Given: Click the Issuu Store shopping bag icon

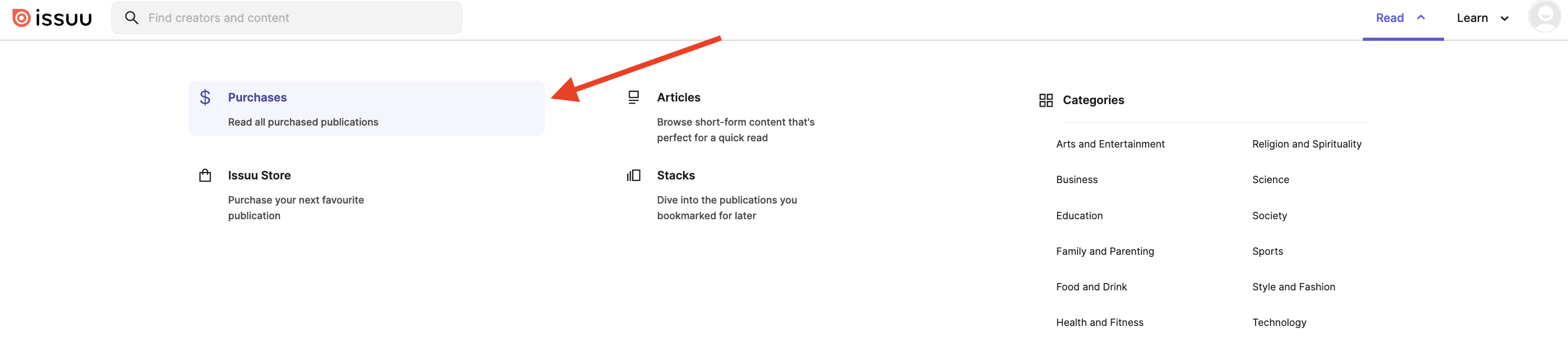Looking at the screenshot, I should click(x=205, y=175).
